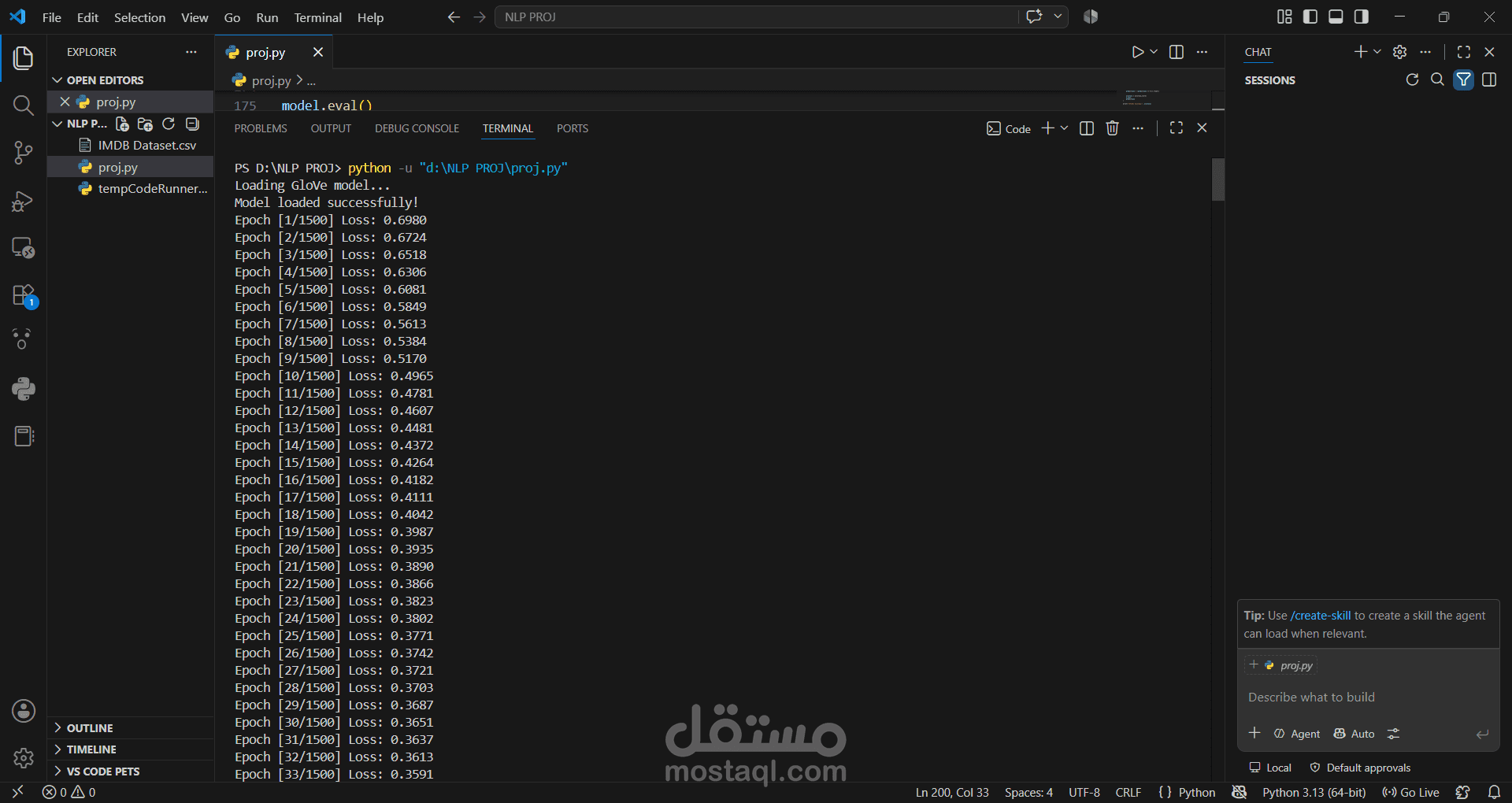
Task: Open the Manage gear in activity bar
Action: tap(24, 758)
